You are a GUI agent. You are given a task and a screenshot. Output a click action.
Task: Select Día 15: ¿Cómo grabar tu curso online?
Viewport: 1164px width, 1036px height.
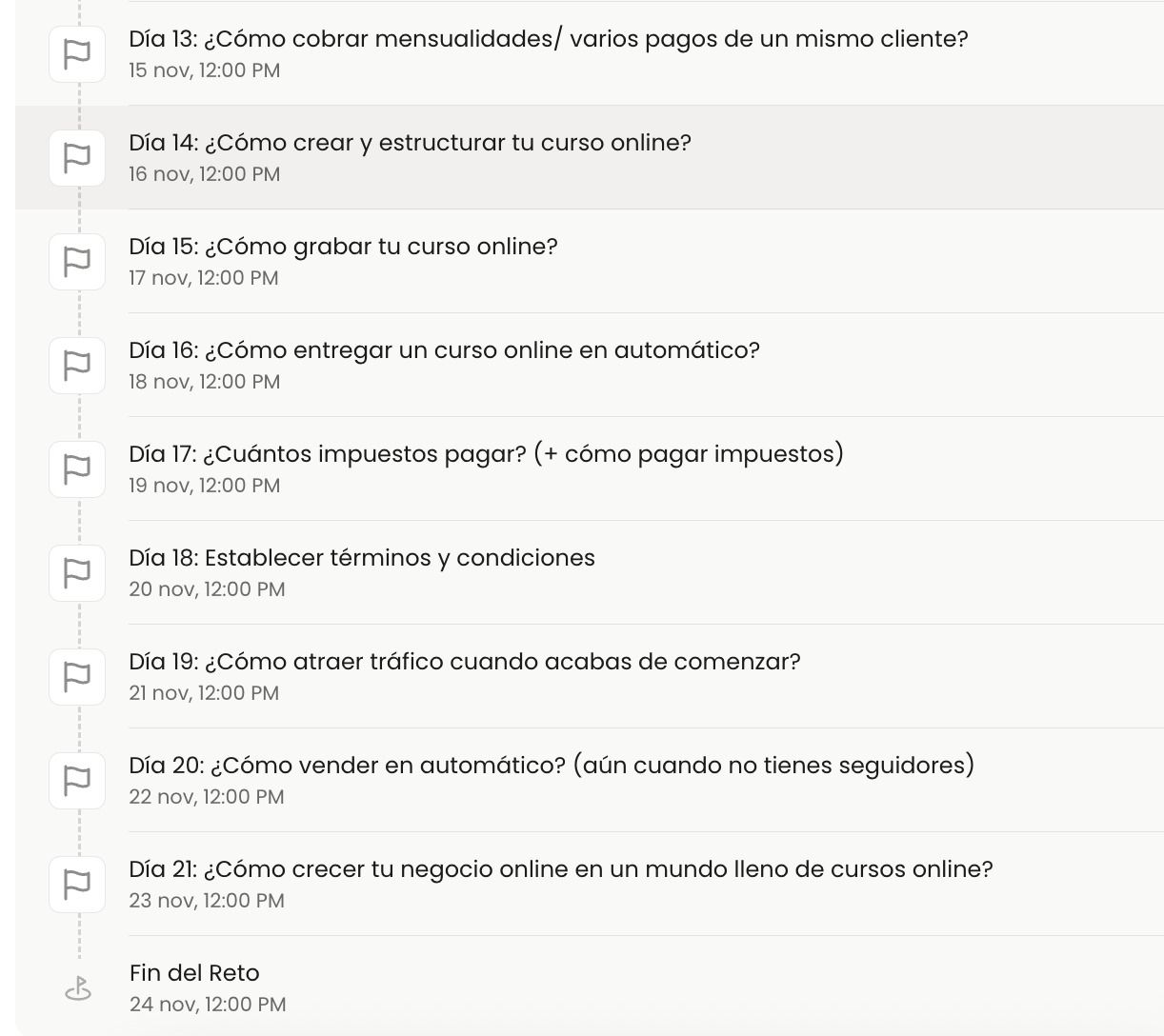[x=343, y=247]
